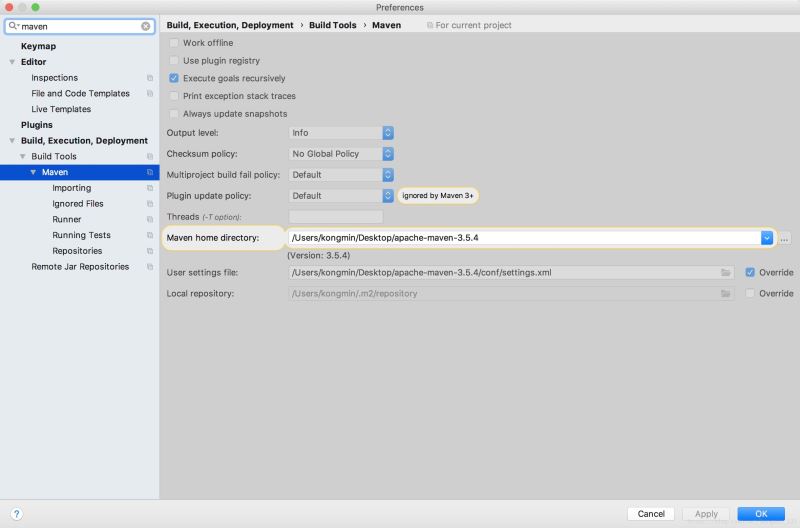The width and height of the screenshot is (800, 528).
Task: Select Keymap in the settings tree
Action: pos(38,46)
